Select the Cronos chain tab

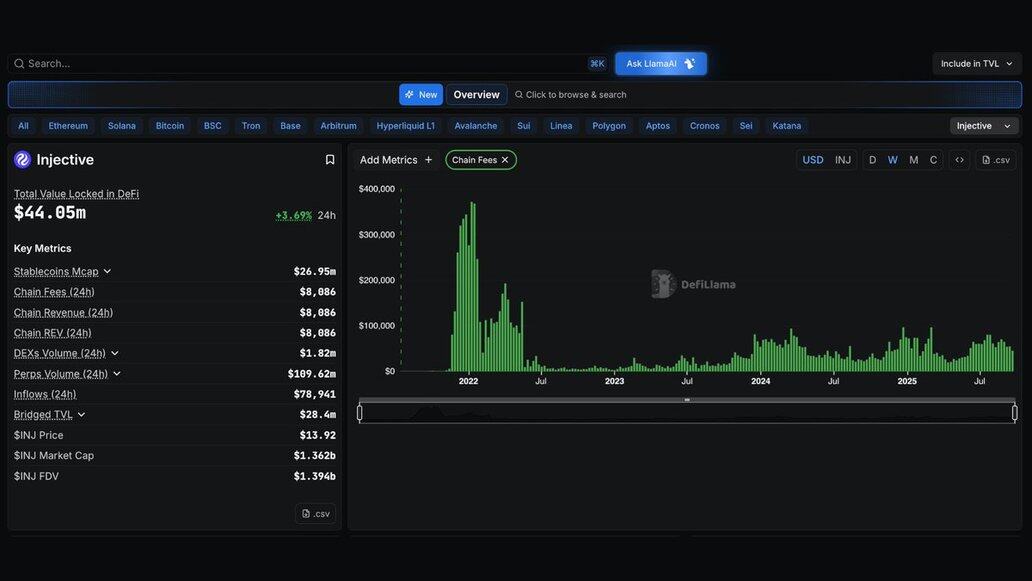pos(704,126)
